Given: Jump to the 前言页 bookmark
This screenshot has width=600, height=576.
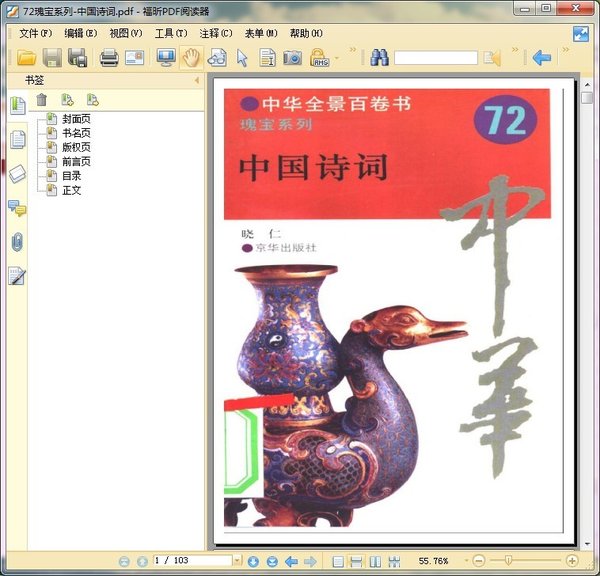Looking at the screenshot, I should (76, 162).
